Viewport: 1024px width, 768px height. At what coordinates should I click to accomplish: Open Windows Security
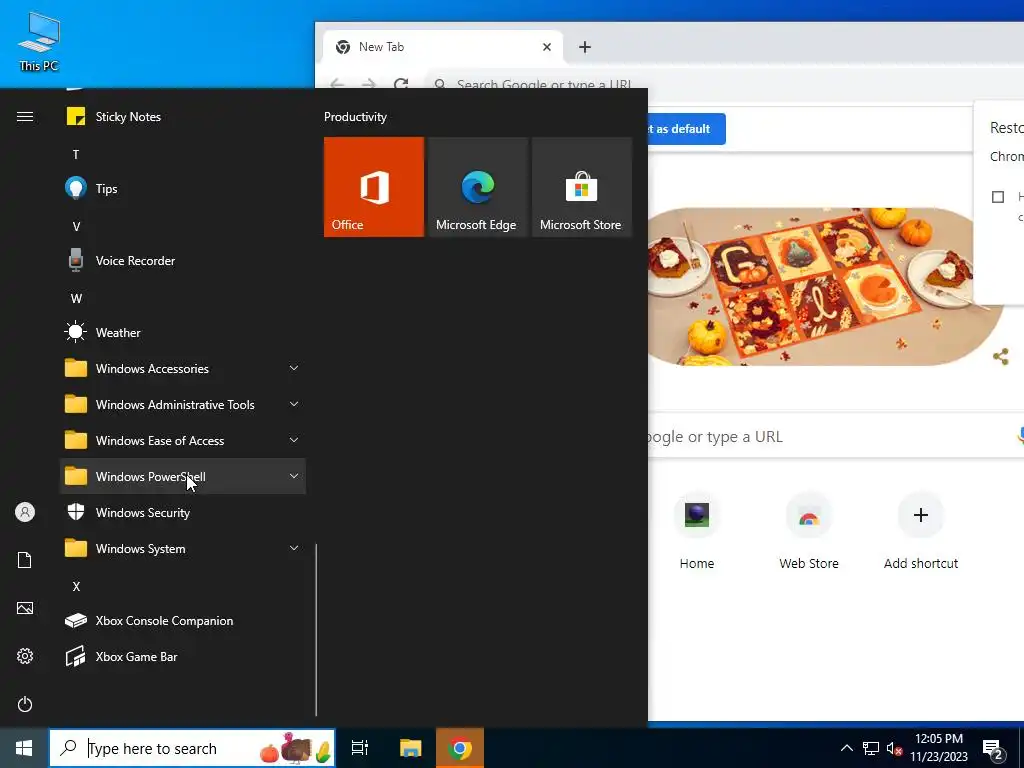tap(183, 513)
